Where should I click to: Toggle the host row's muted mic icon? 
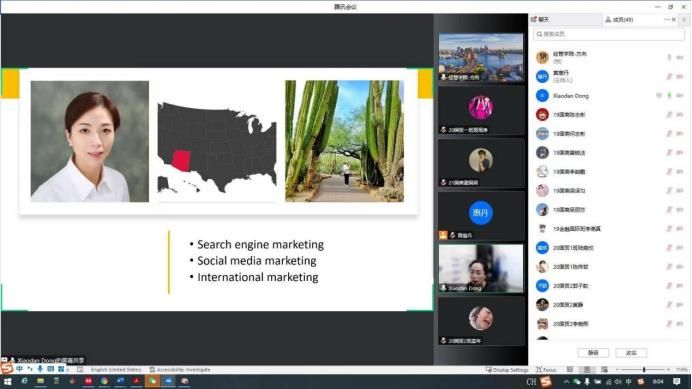point(669,76)
